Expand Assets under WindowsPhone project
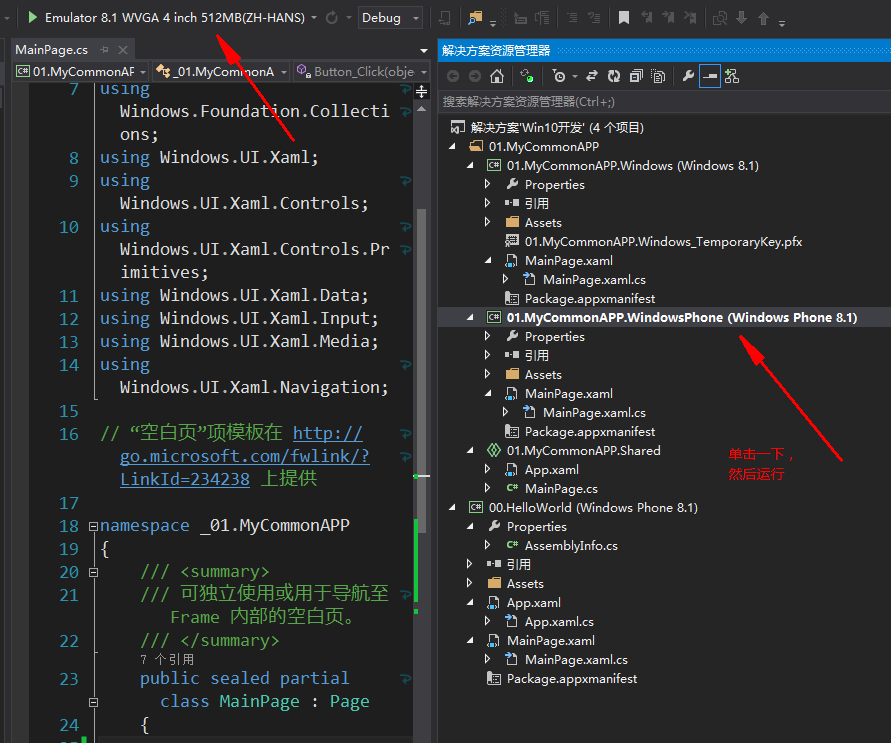This screenshot has height=743, width=891. tap(488, 374)
